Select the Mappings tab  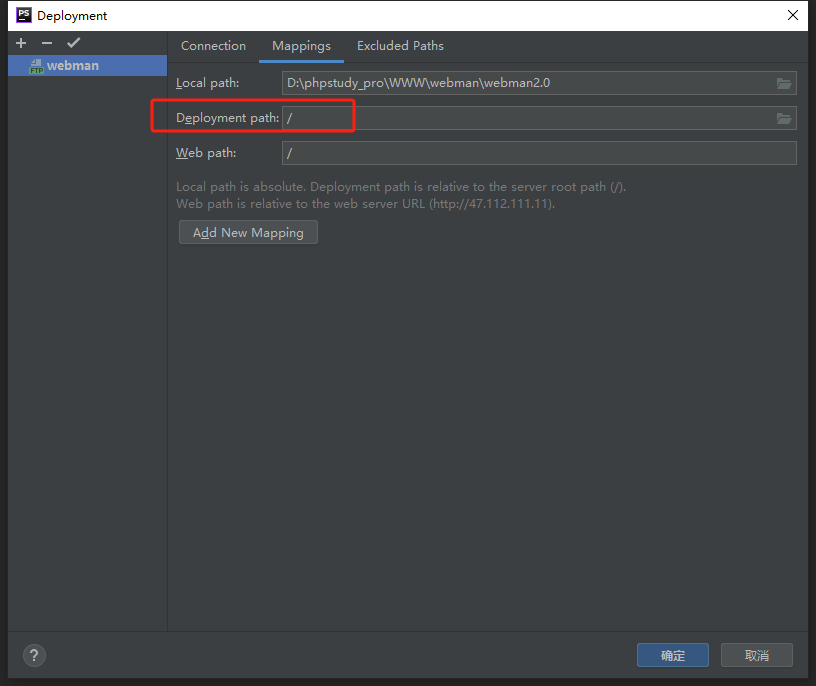click(301, 46)
